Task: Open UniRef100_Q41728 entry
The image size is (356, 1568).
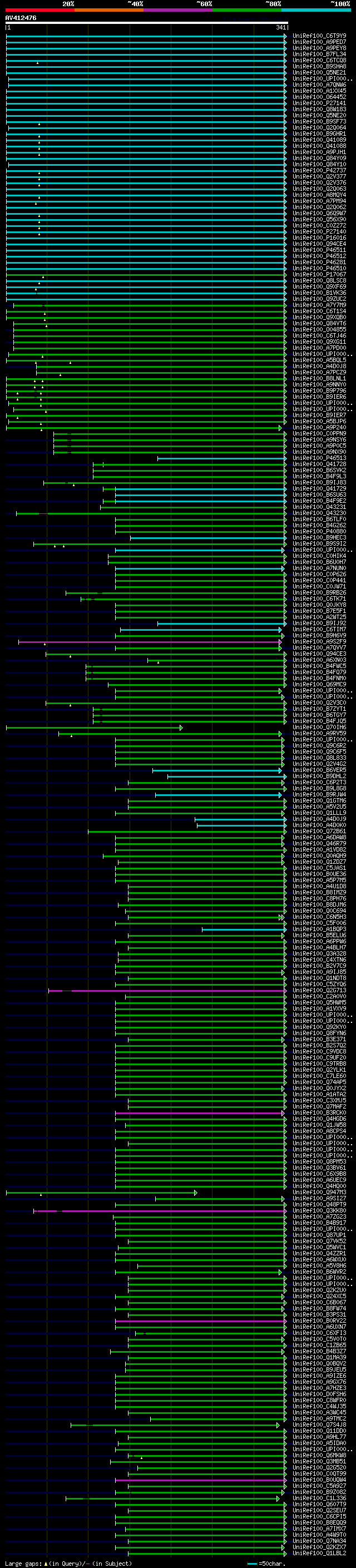Action: point(319,464)
